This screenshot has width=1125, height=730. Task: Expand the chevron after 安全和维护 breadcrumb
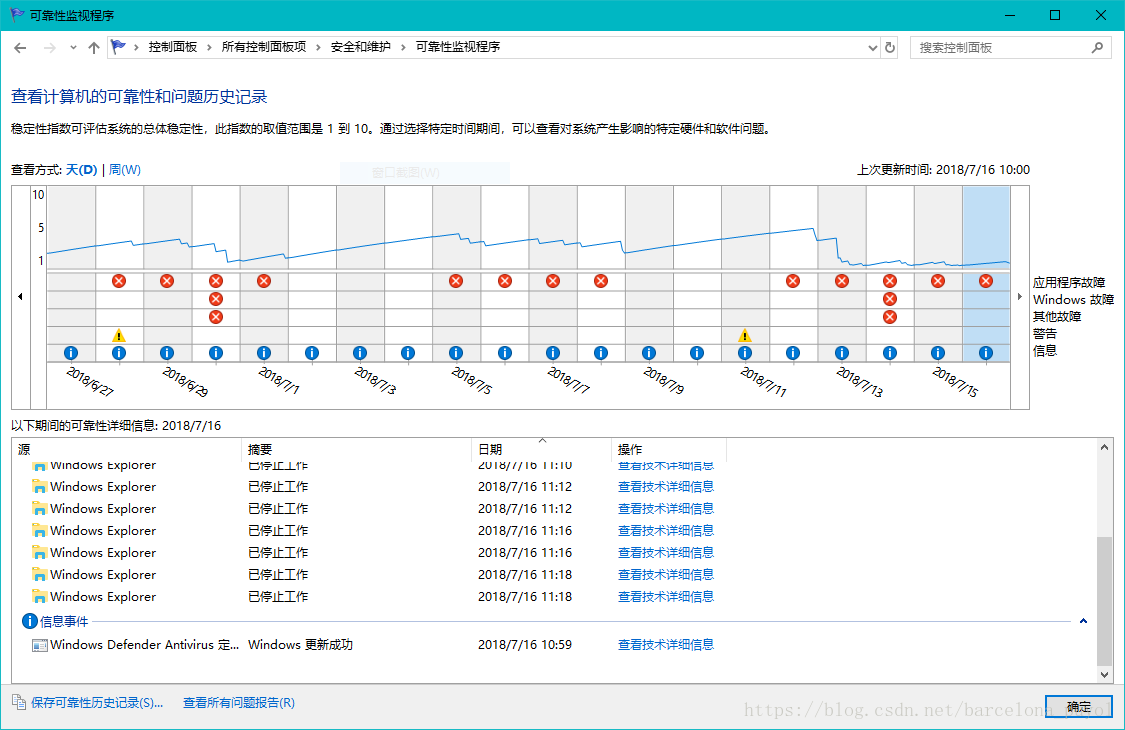pos(403,47)
